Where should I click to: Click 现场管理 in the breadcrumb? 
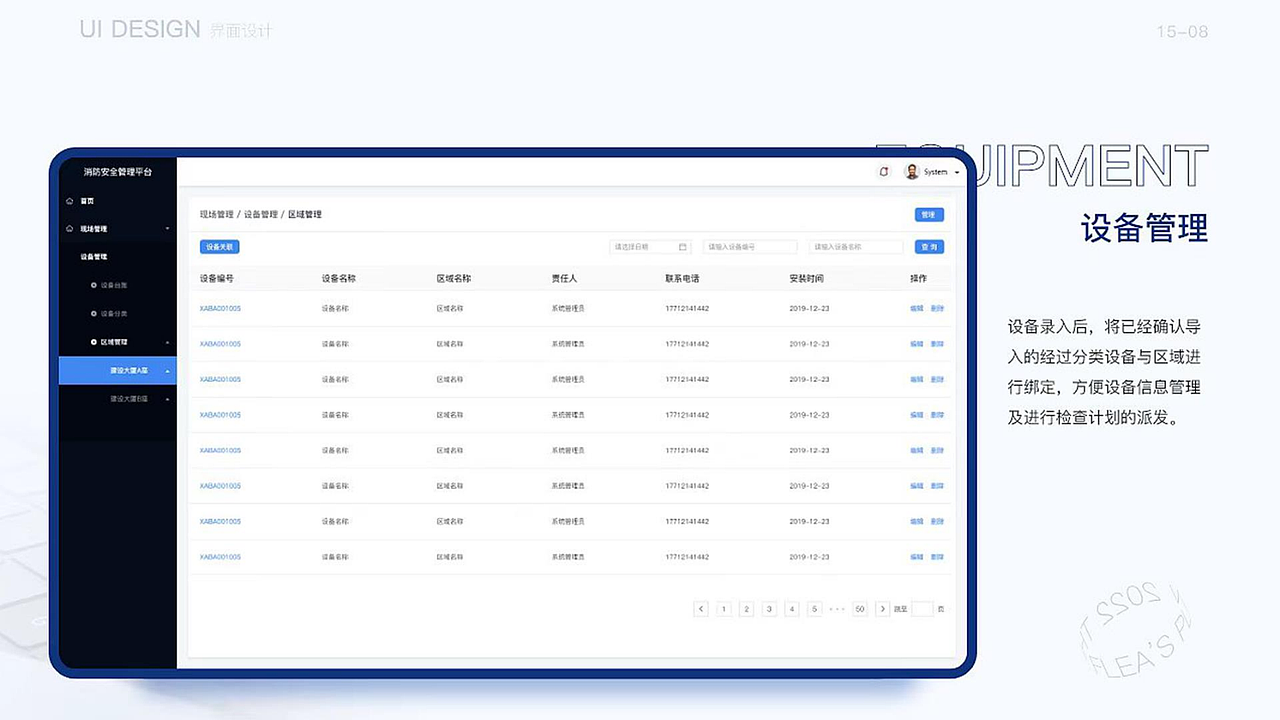pyautogui.click(x=216, y=214)
